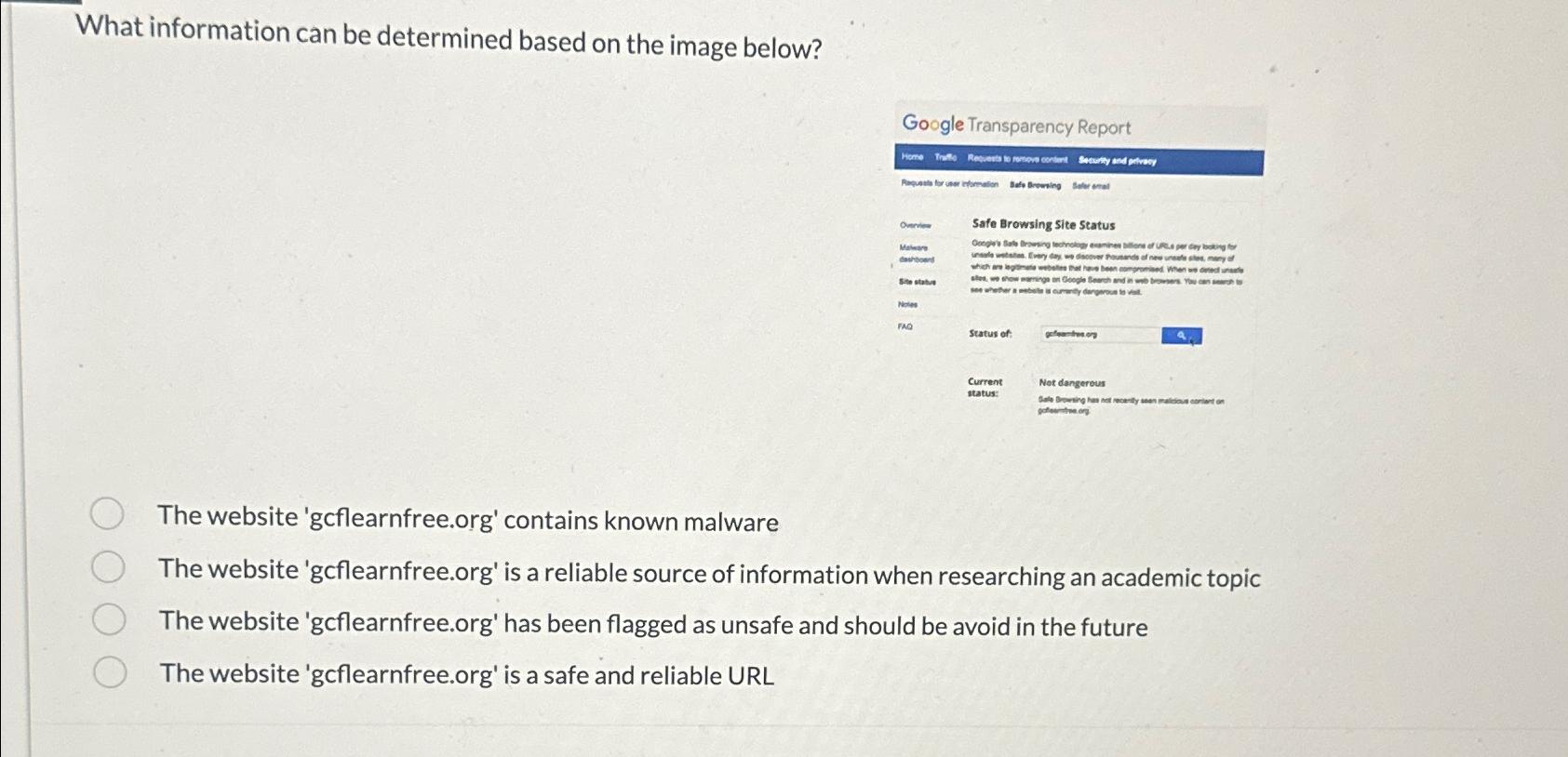Click 'Safe Browsing Site Status' heading in image
1568x757 pixels.
(x=1043, y=224)
